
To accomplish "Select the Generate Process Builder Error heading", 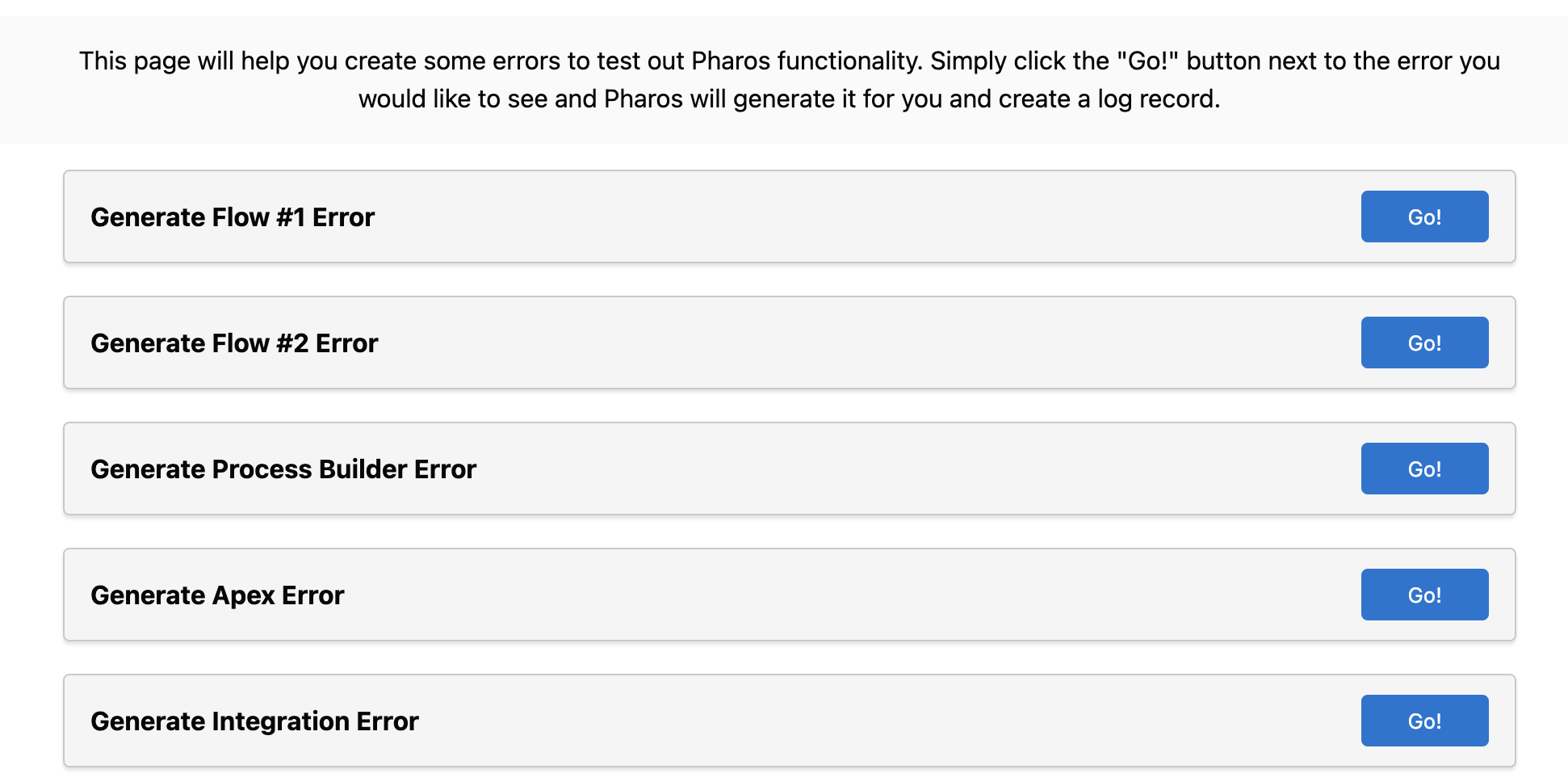I will [x=283, y=469].
